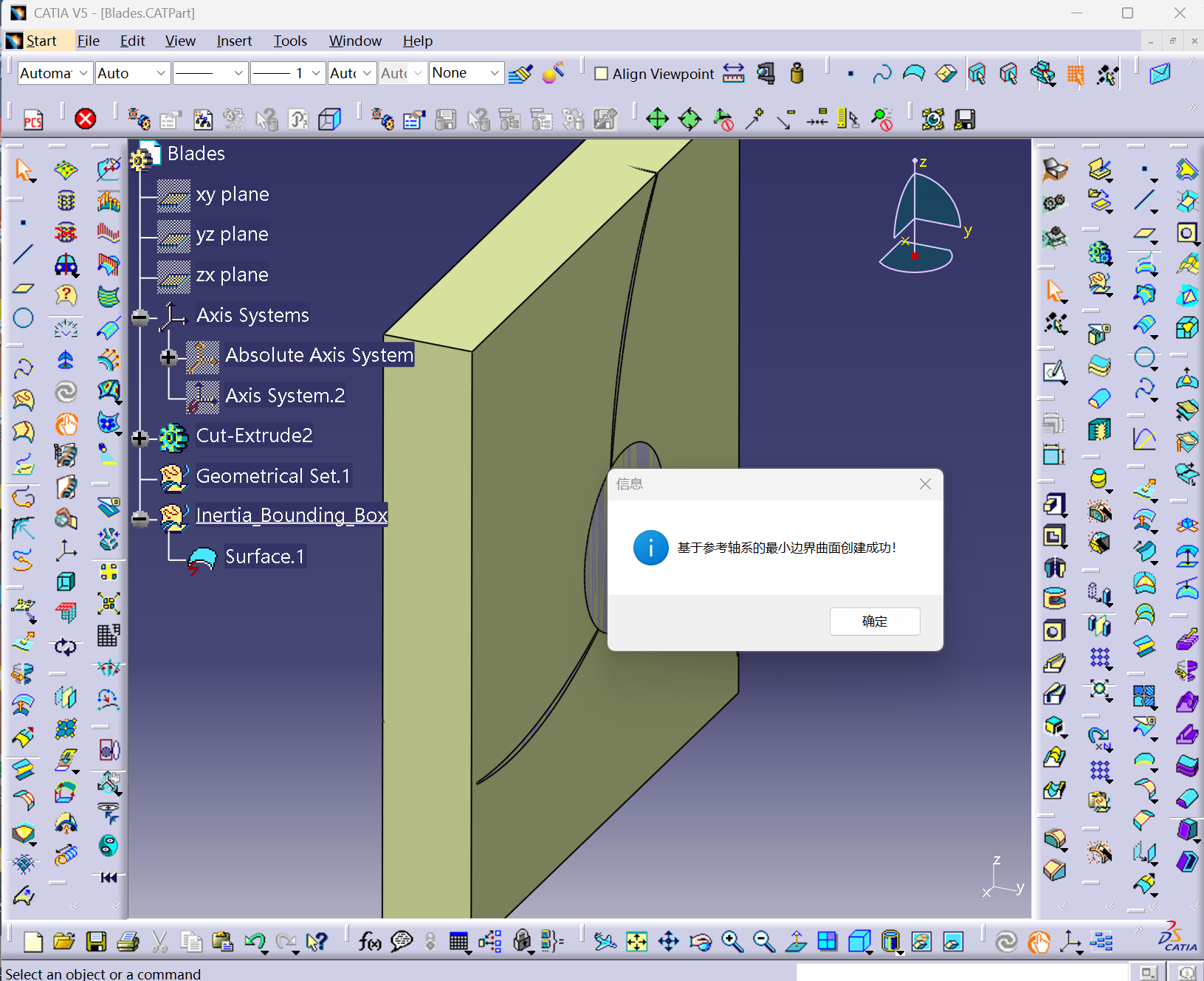Open the Insert menu

tap(234, 41)
